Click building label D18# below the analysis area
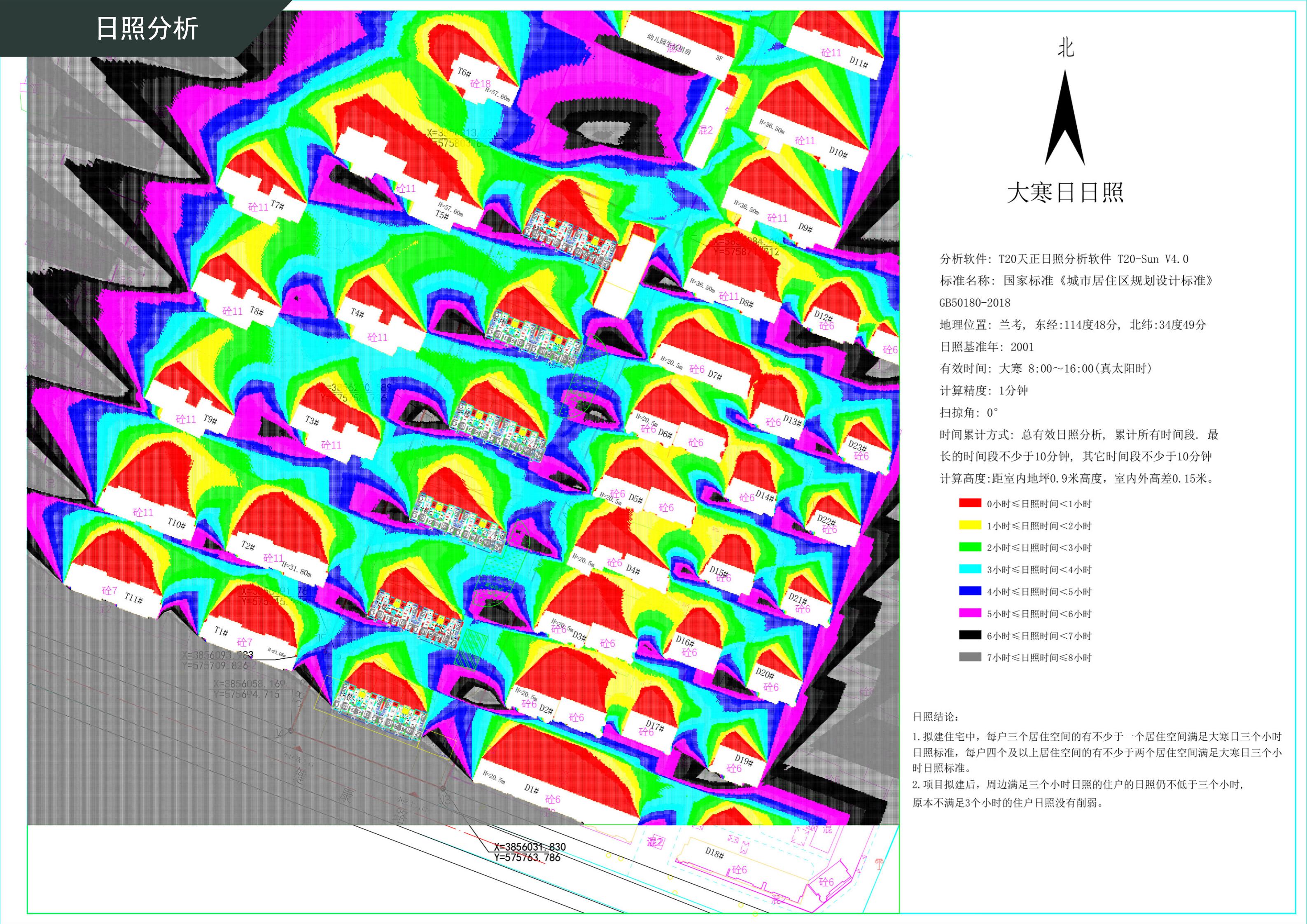1307x924 pixels. [714, 853]
